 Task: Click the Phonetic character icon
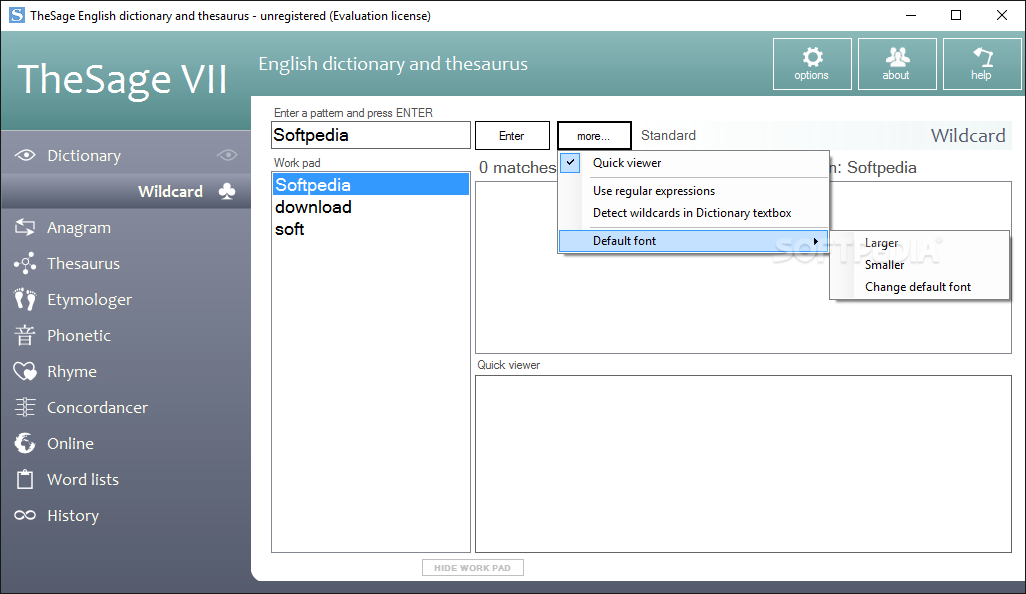pyautogui.click(x=25, y=335)
